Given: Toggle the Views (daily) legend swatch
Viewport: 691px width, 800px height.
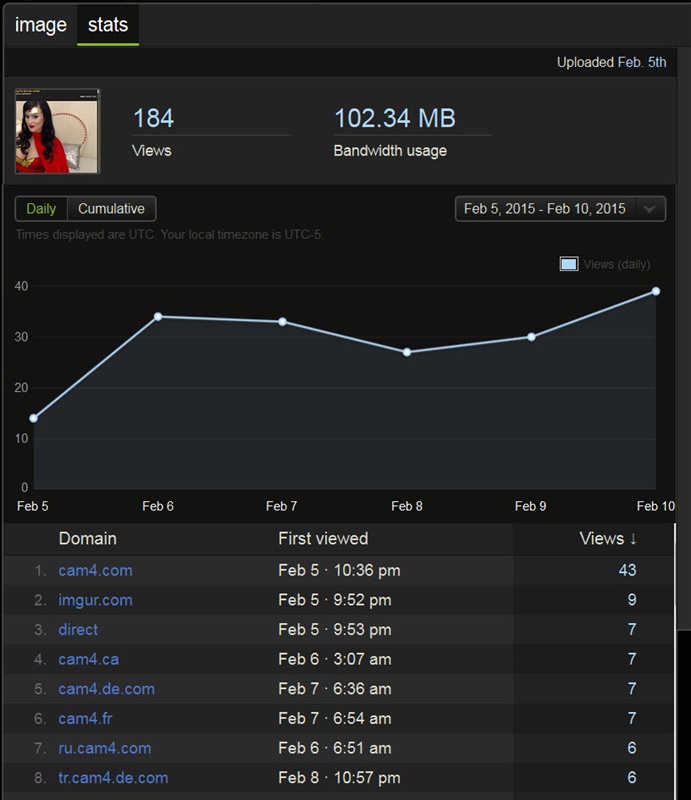Looking at the screenshot, I should click(x=569, y=264).
